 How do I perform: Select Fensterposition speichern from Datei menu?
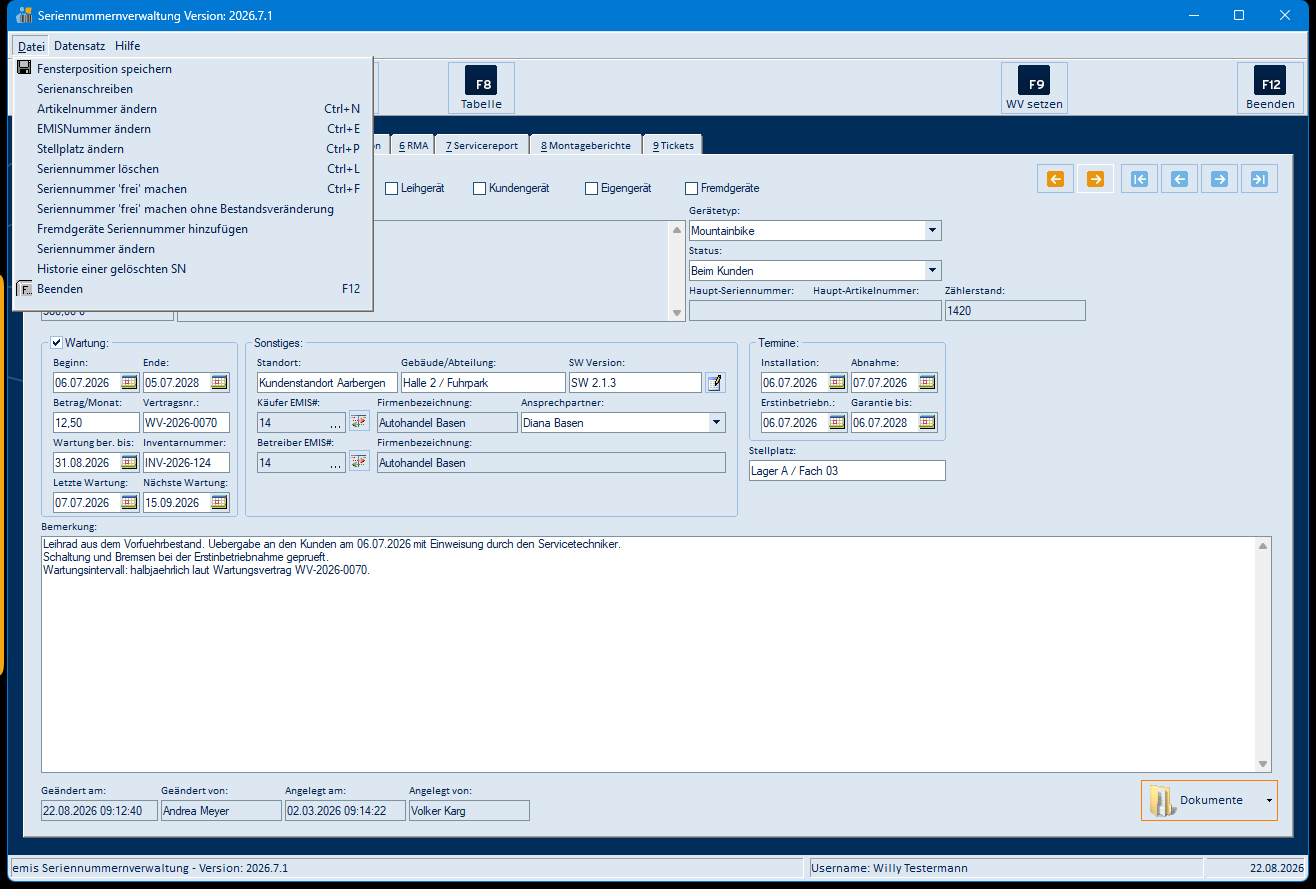[193, 69]
